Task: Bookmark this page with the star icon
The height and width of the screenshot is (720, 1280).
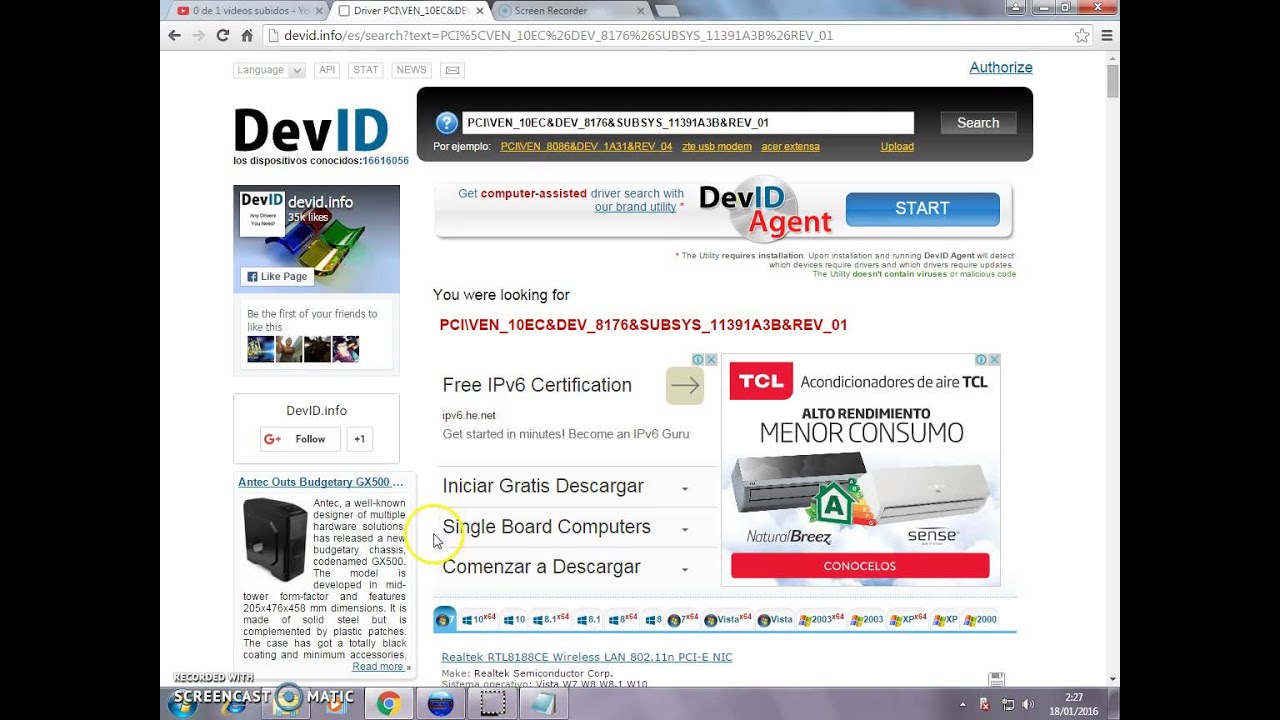Action: click(1082, 35)
